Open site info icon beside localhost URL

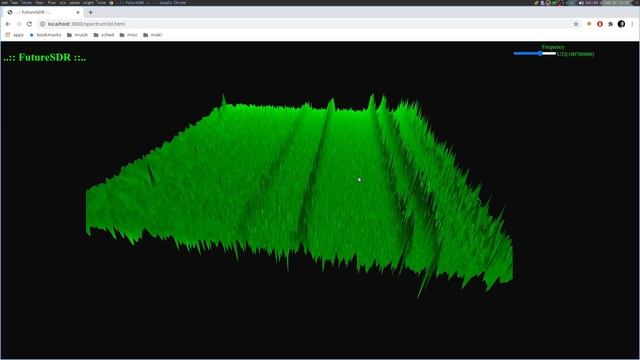pos(42,24)
